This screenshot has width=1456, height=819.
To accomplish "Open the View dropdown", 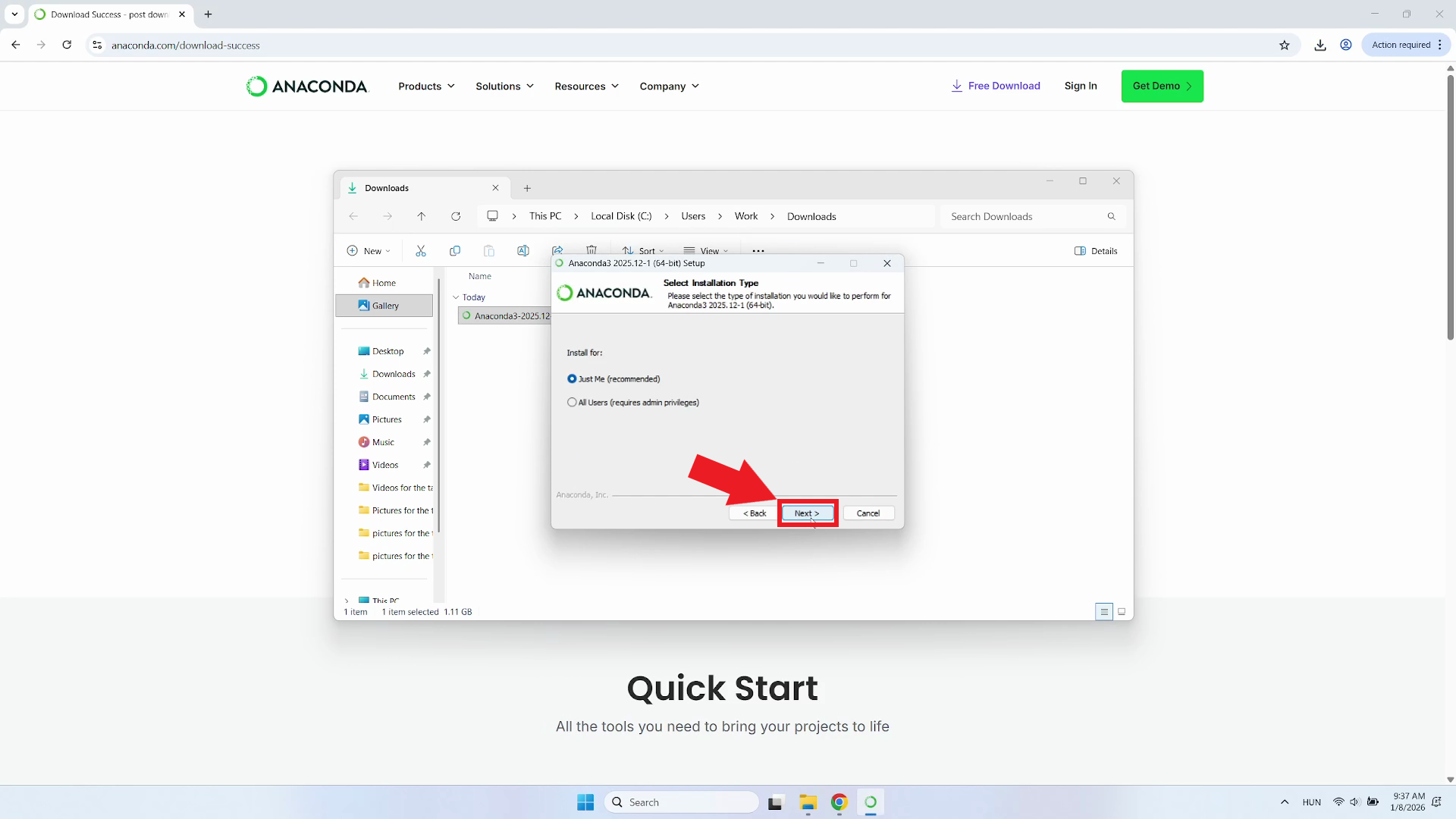I will click(x=706, y=250).
